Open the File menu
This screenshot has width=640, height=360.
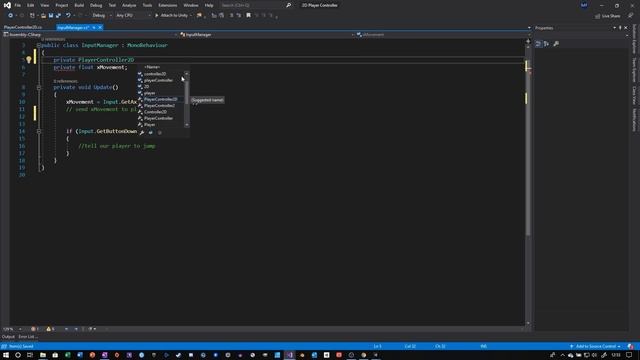click(18, 5)
